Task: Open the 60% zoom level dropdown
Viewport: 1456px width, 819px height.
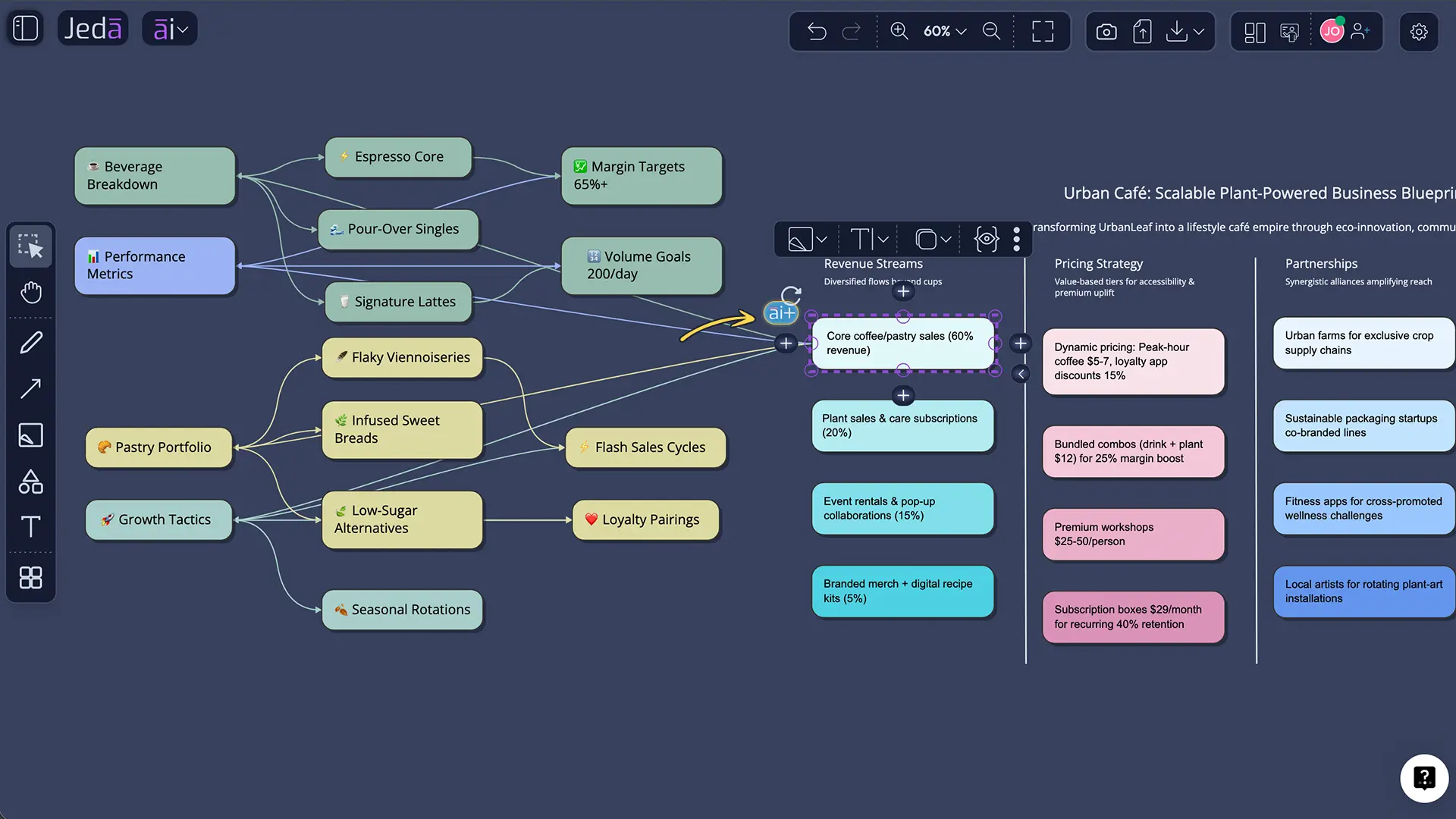Action: coord(944,31)
